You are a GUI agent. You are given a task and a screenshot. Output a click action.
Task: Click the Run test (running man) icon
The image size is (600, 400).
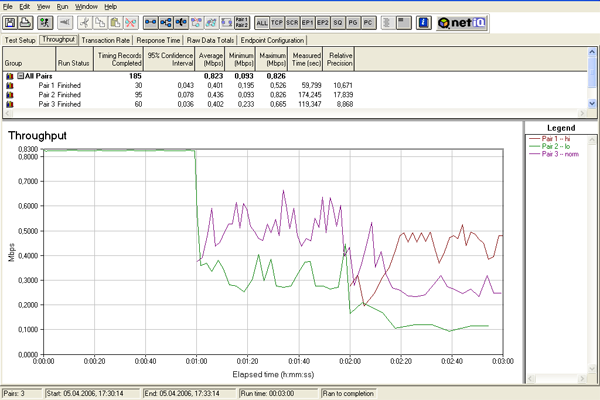coord(45,23)
